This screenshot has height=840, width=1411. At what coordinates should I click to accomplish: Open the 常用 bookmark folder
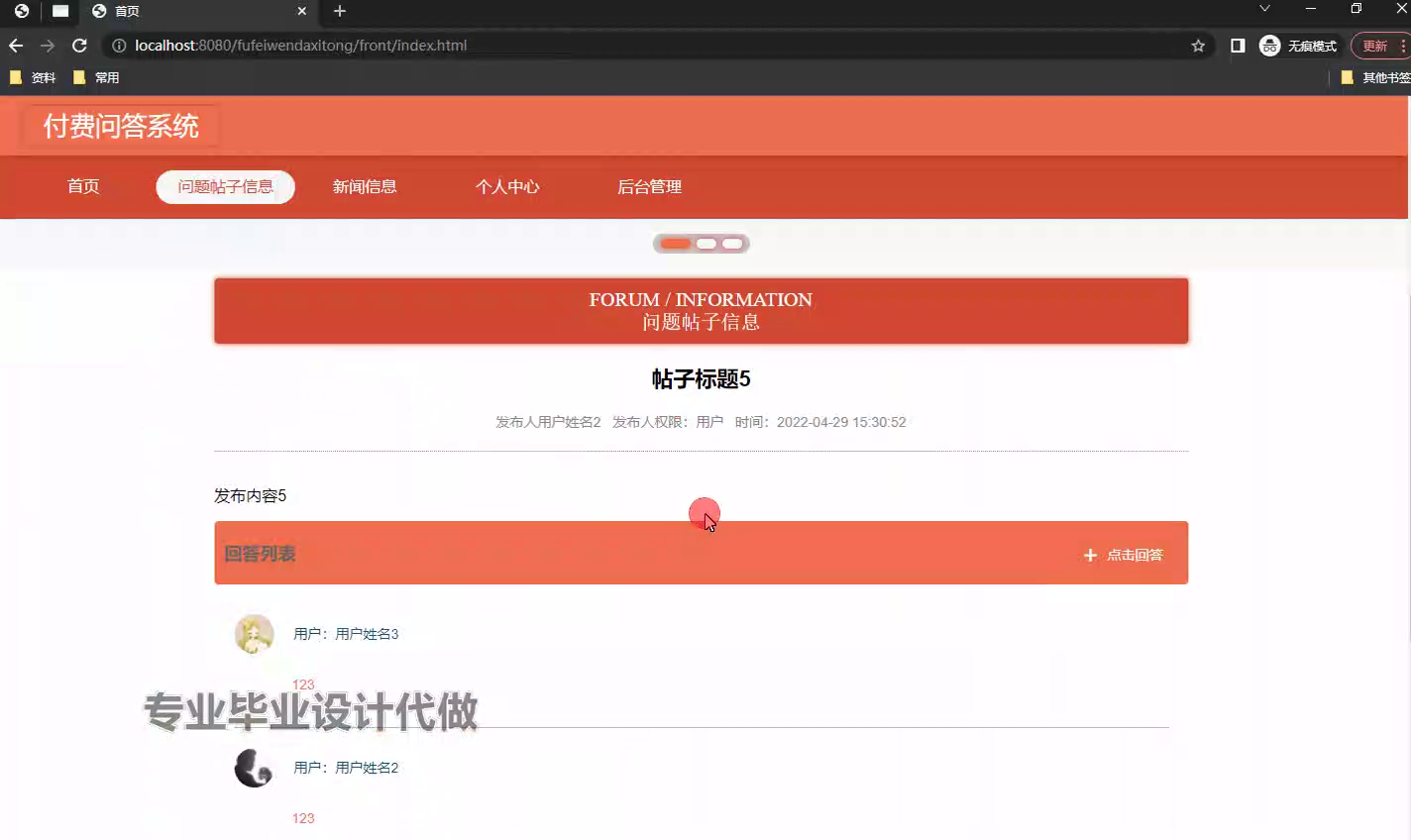96,77
